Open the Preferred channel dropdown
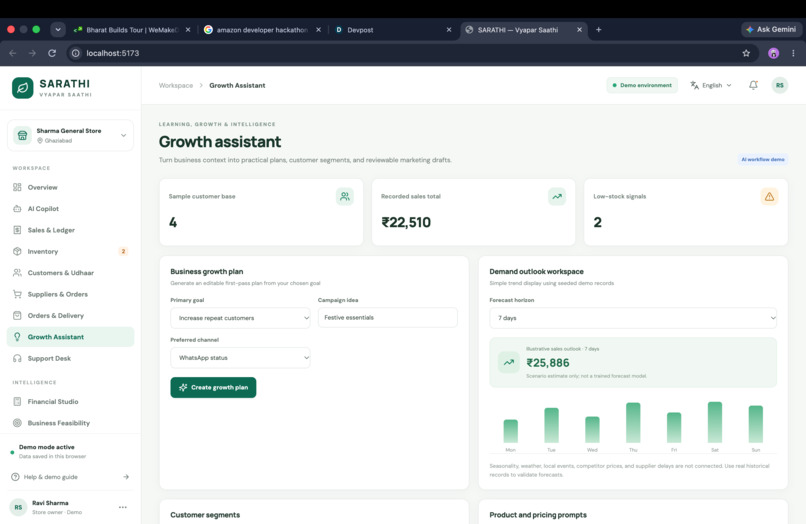The height and width of the screenshot is (524, 806). tap(240, 357)
